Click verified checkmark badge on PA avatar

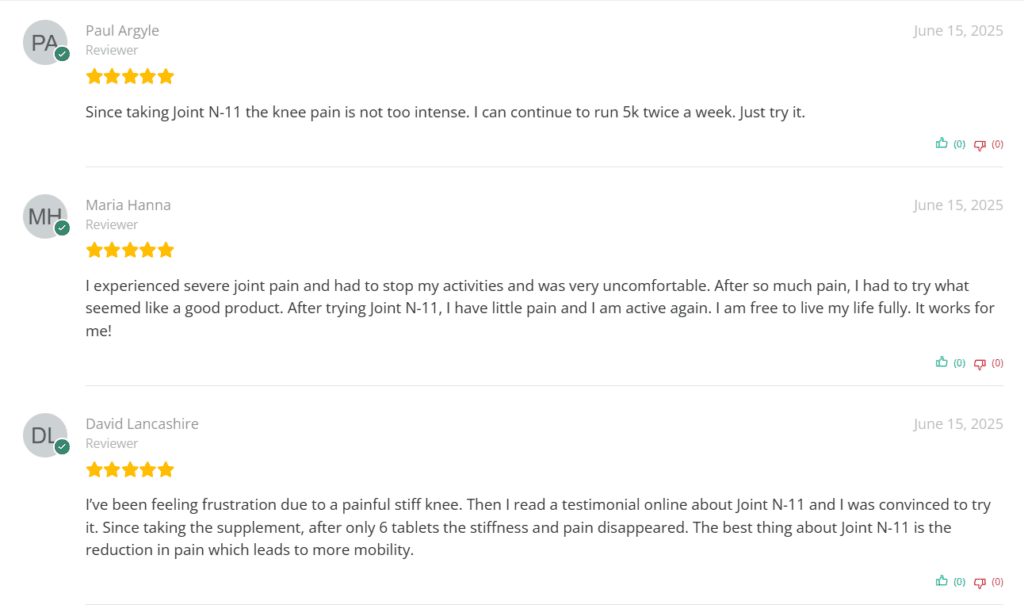click(x=62, y=54)
